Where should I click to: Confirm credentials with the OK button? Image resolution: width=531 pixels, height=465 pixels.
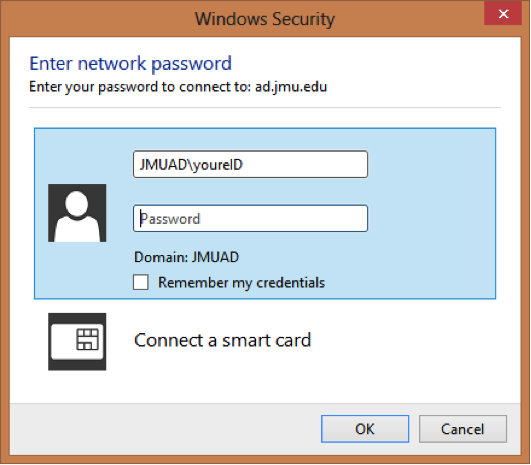pos(365,429)
